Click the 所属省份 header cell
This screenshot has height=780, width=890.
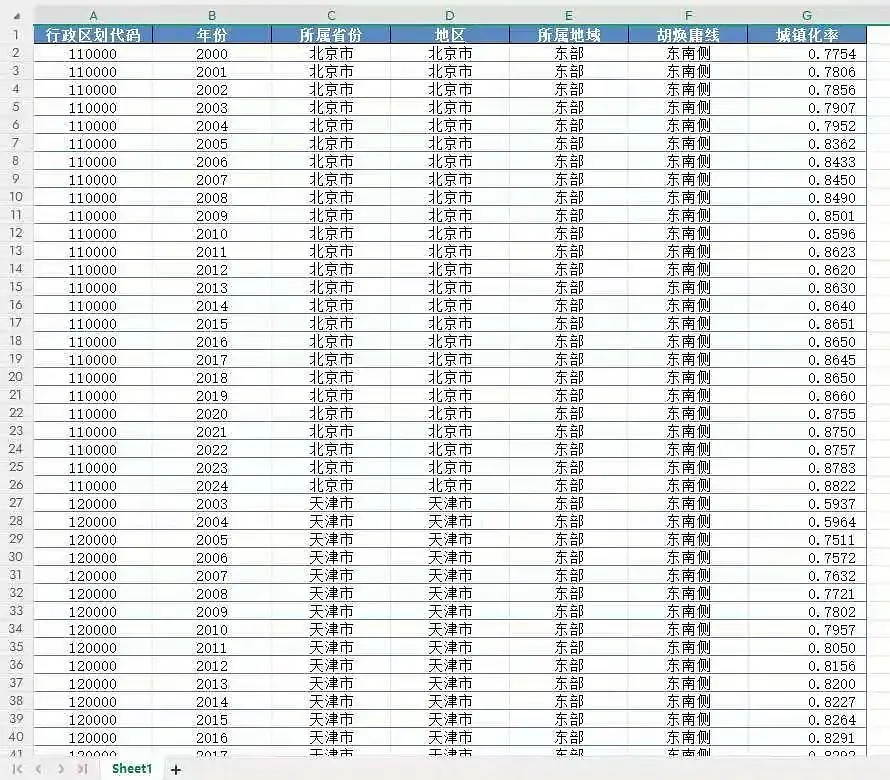click(331, 35)
